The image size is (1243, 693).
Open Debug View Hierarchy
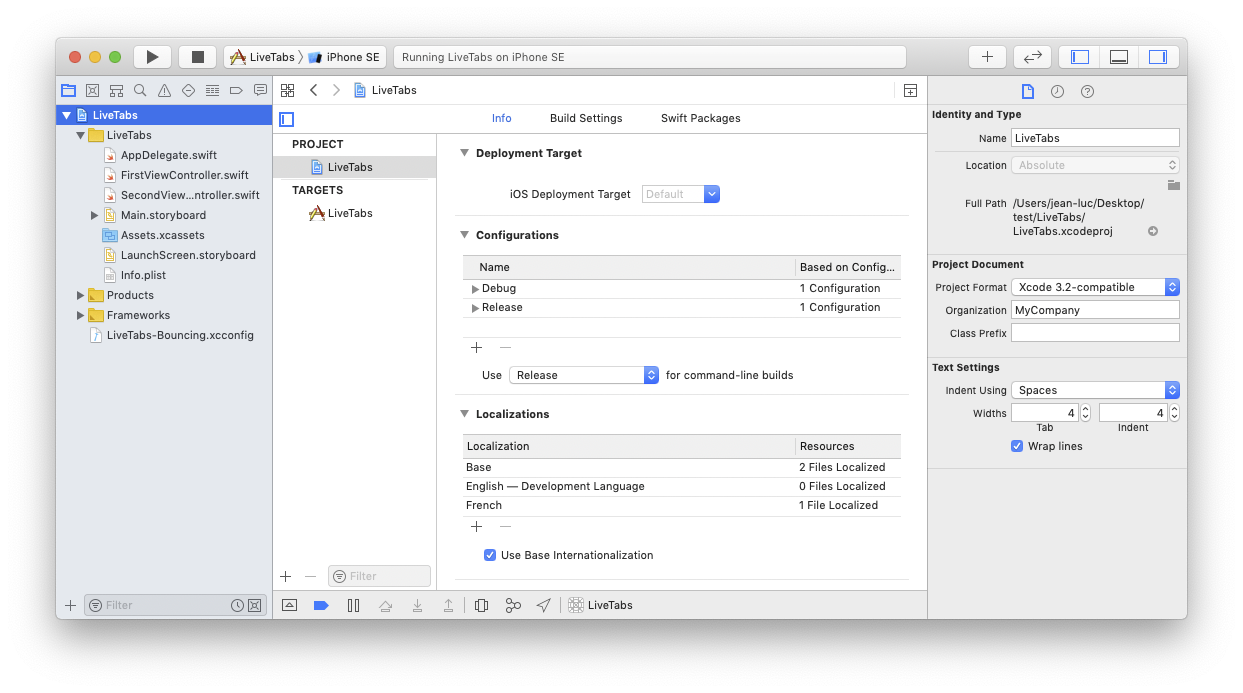pos(481,605)
